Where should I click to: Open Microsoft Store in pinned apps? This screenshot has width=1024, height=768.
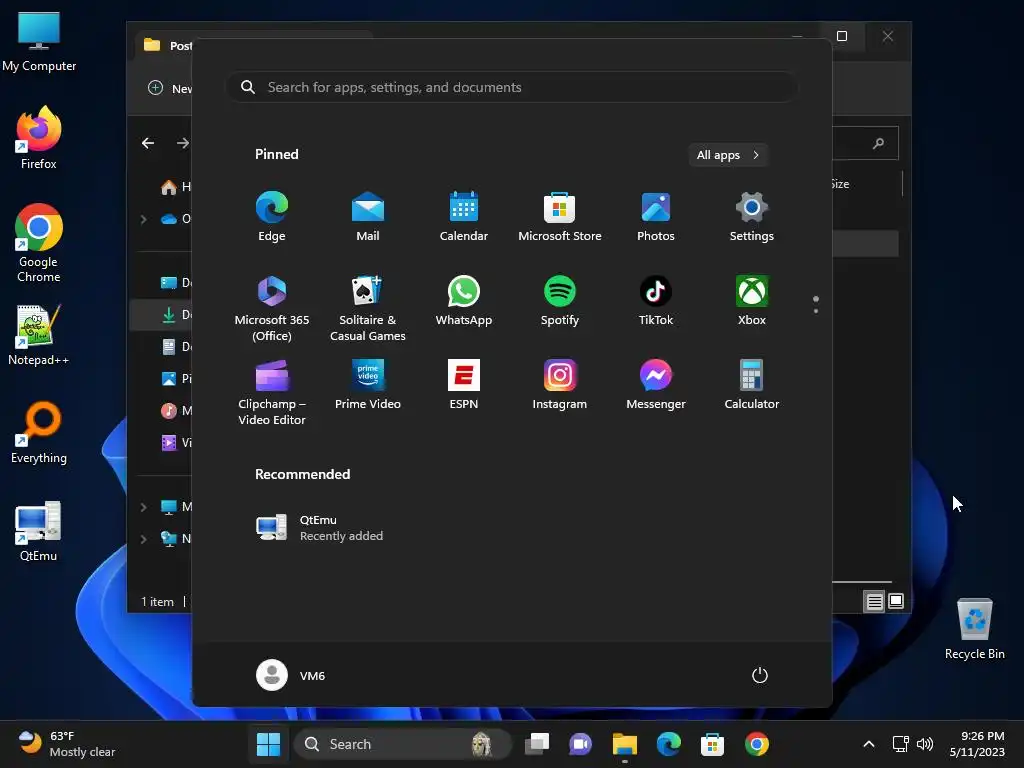tap(560, 217)
